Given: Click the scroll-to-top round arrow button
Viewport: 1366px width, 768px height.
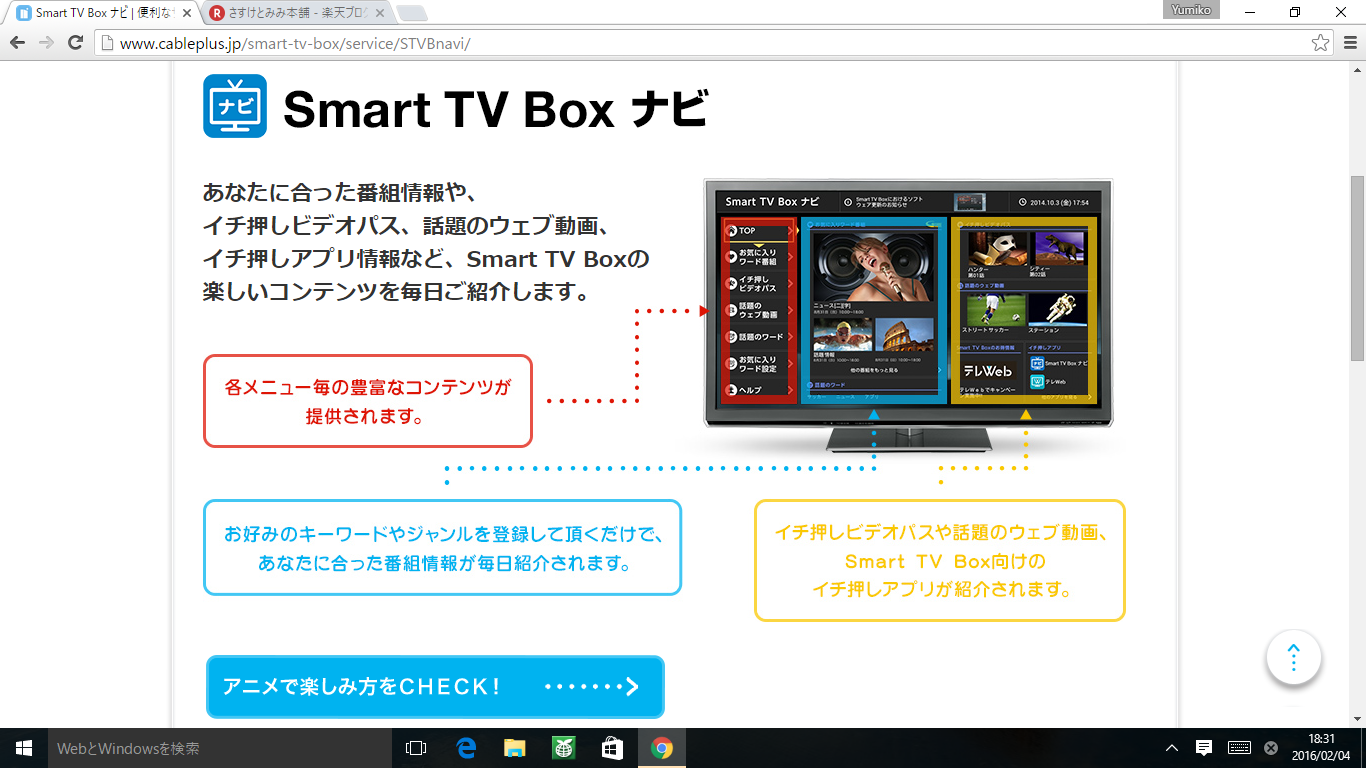Looking at the screenshot, I should (1294, 658).
